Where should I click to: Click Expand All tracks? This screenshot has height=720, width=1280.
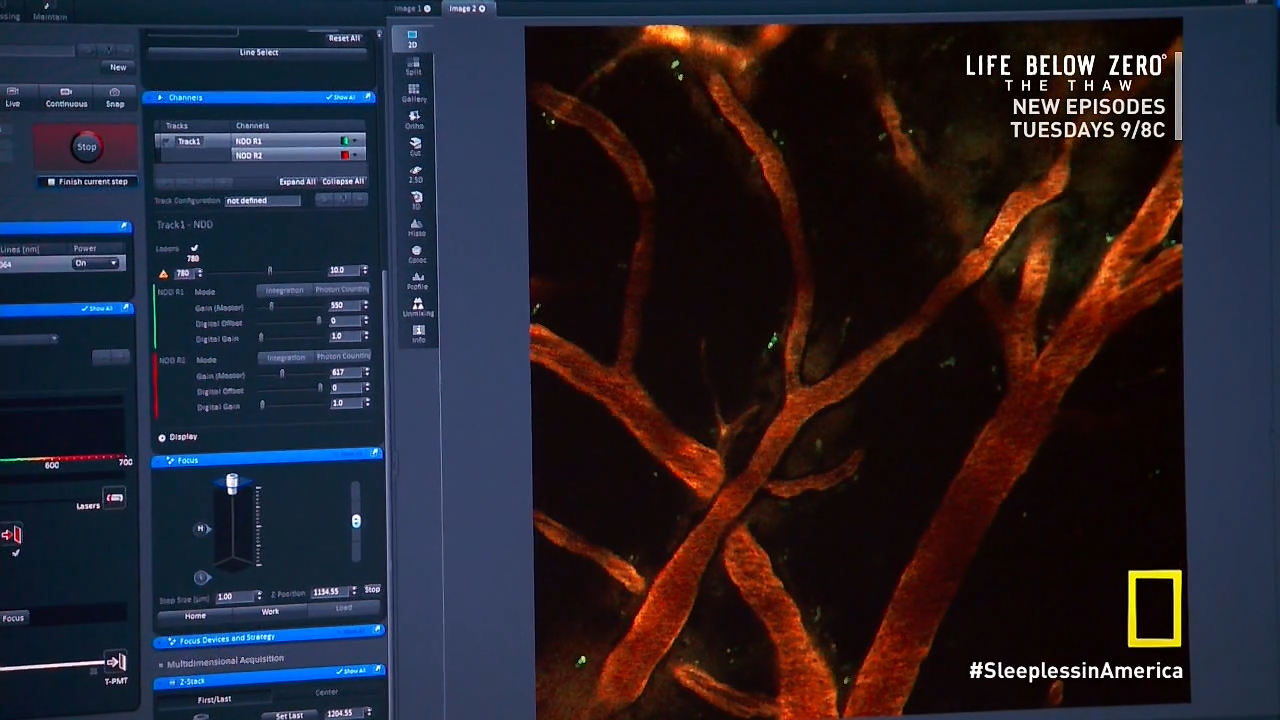point(297,182)
